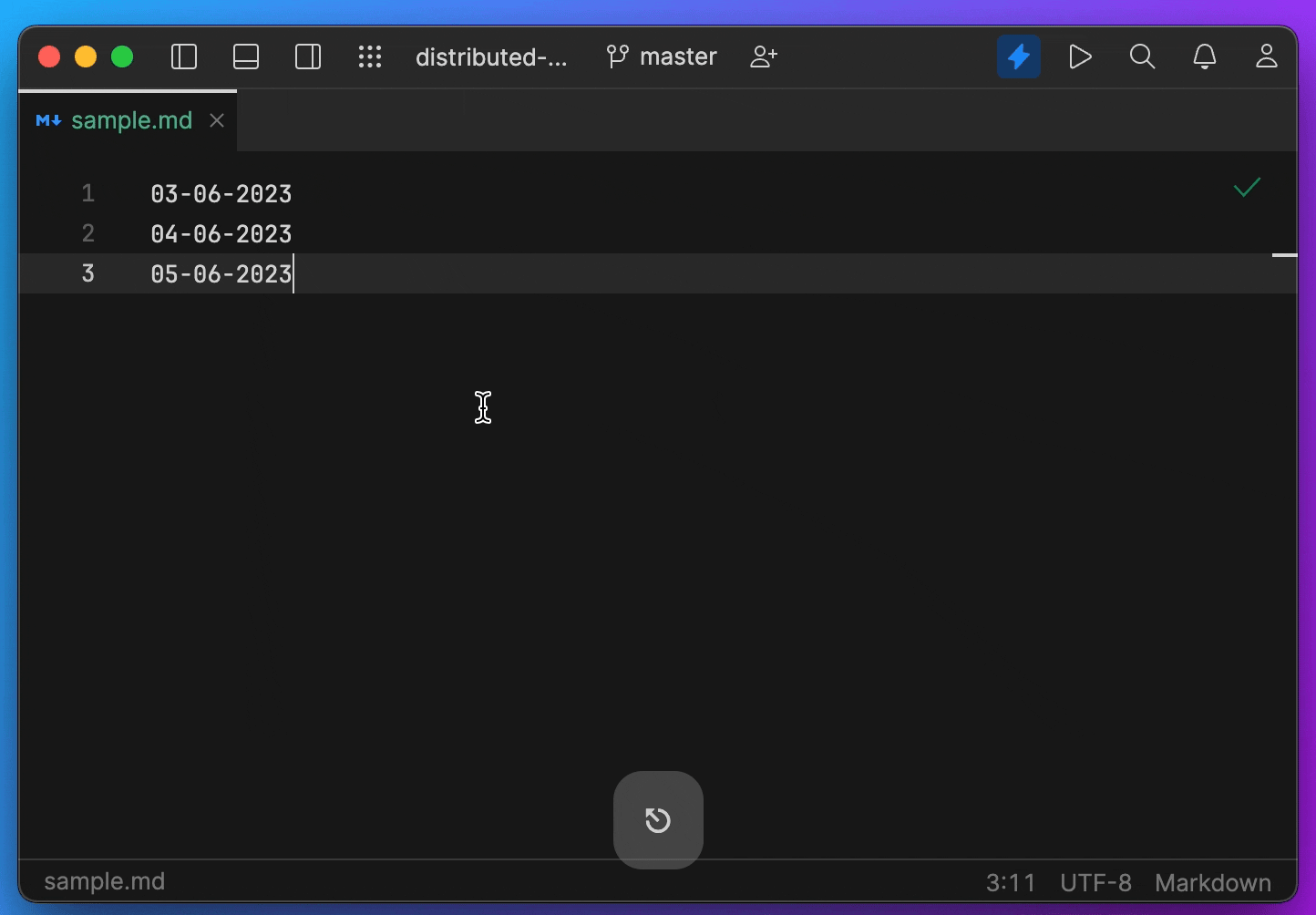Open the distributed project name dropdown

pyautogui.click(x=491, y=57)
